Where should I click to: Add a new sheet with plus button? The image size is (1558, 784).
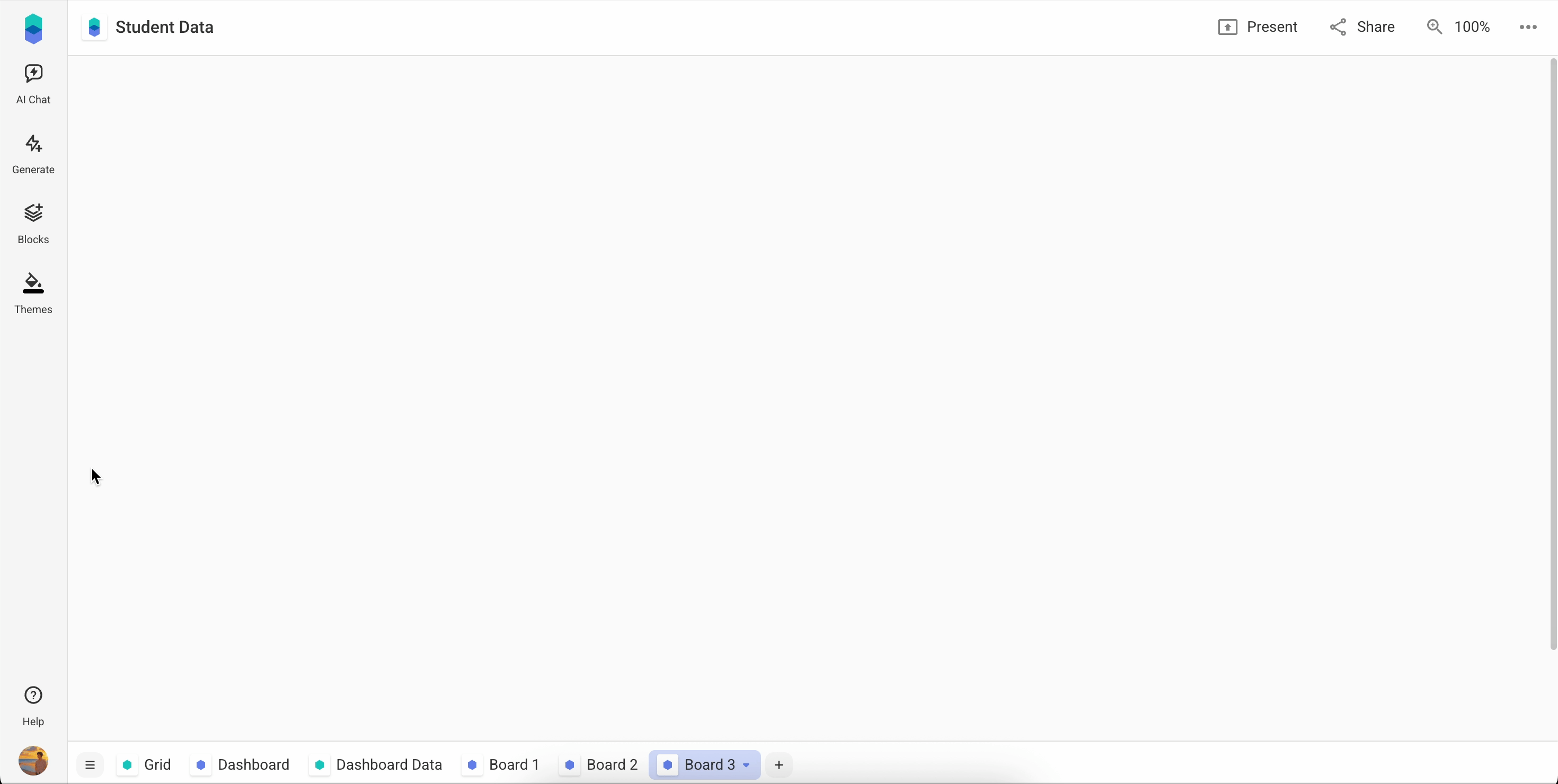[x=779, y=764]
